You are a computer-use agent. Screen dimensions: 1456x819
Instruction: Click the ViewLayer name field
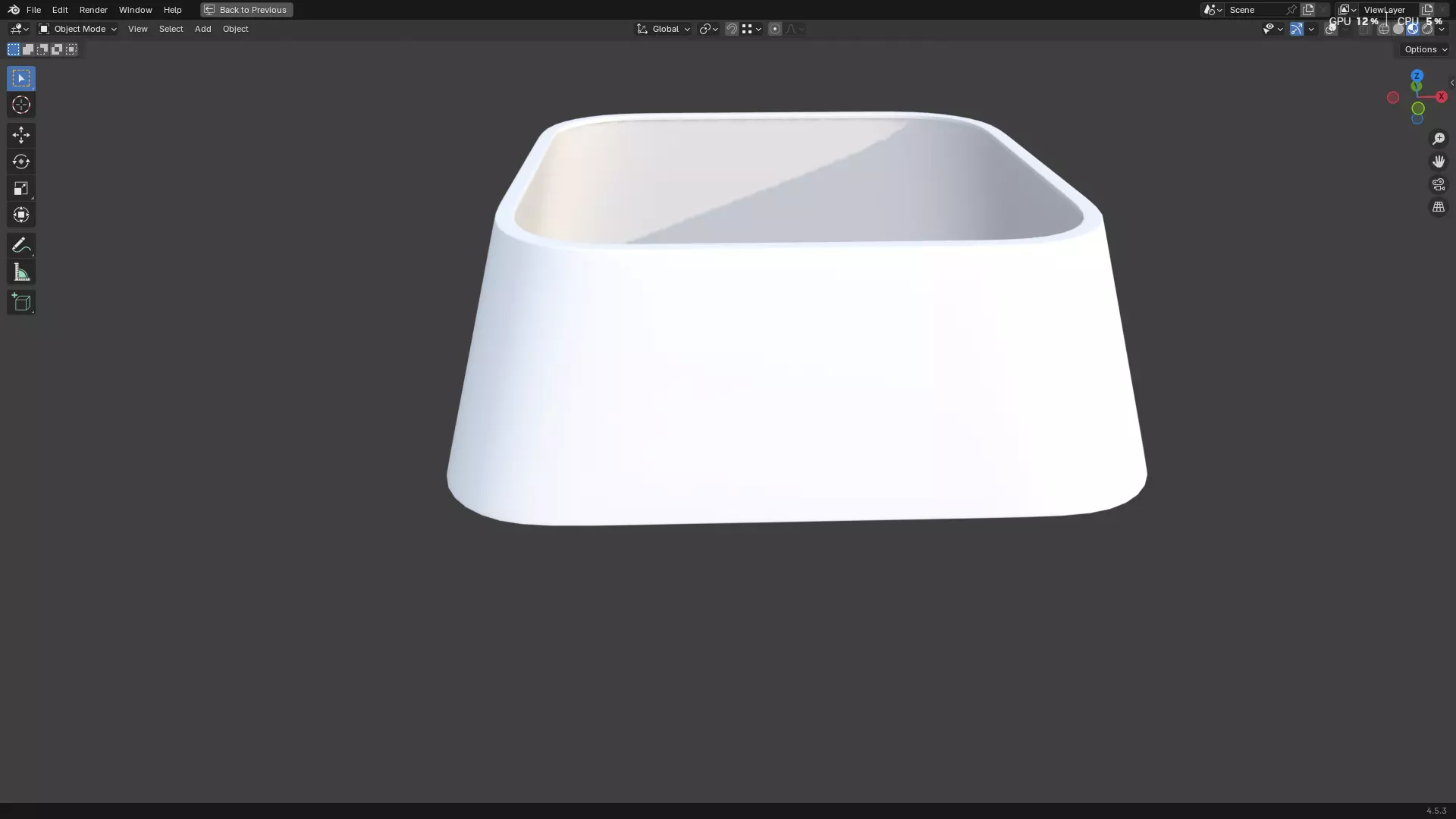1388,10
